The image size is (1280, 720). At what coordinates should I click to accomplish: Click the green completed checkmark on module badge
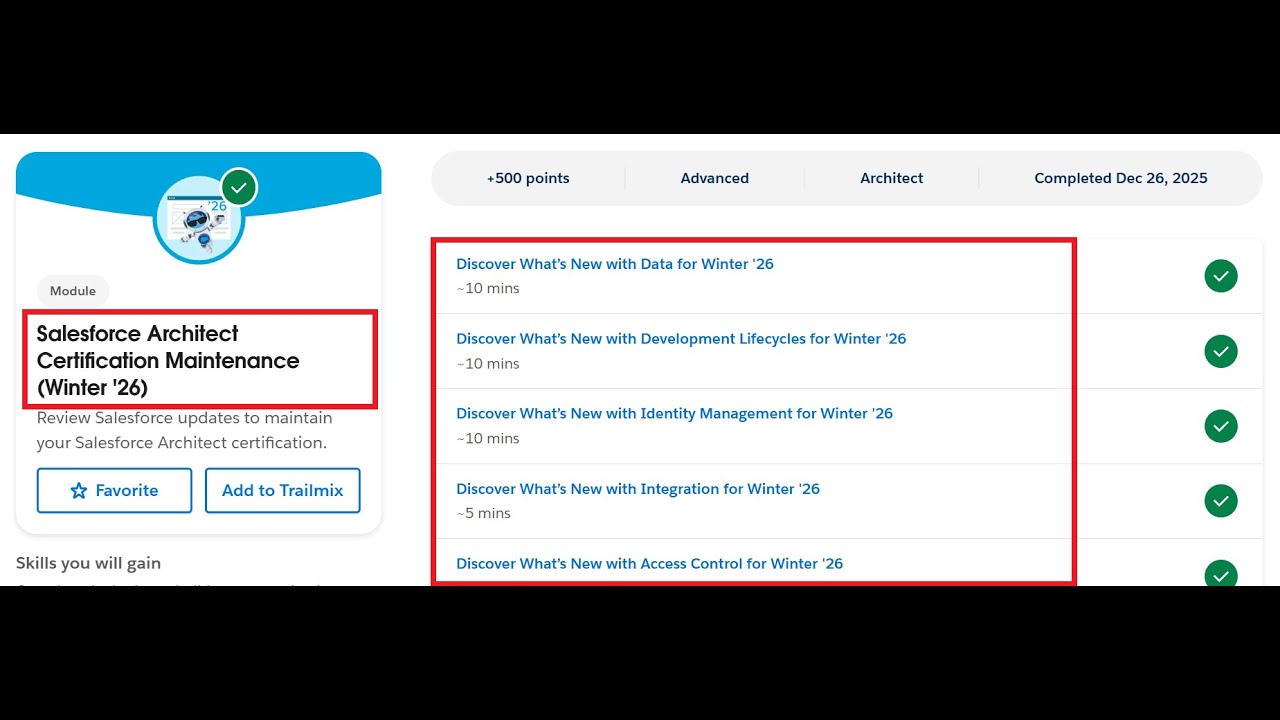pos(239,187)
